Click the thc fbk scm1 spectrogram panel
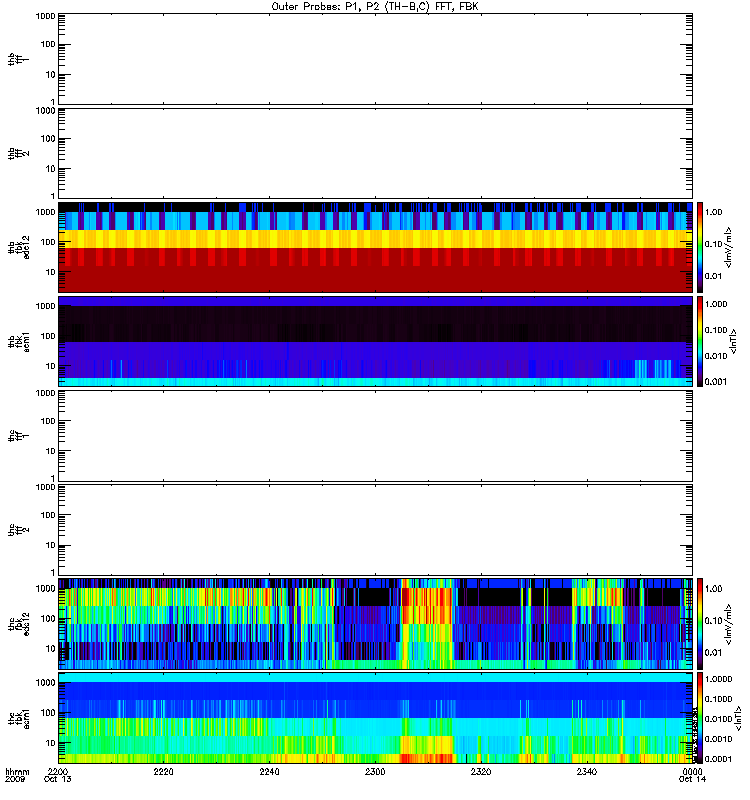Screen dimensions: 750x800 [375, 718]
